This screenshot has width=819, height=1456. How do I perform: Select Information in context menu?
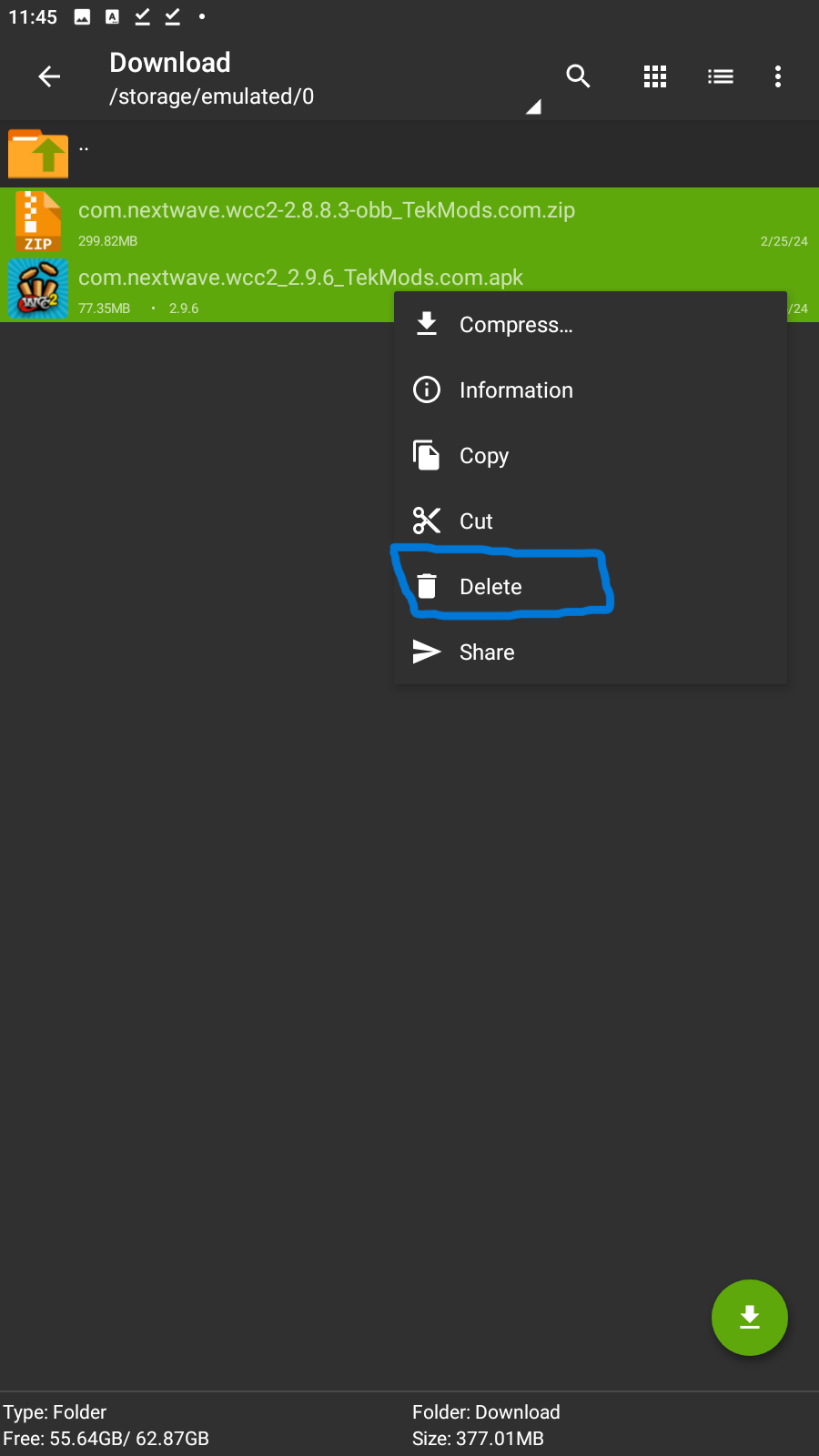[x=515, y=390]
